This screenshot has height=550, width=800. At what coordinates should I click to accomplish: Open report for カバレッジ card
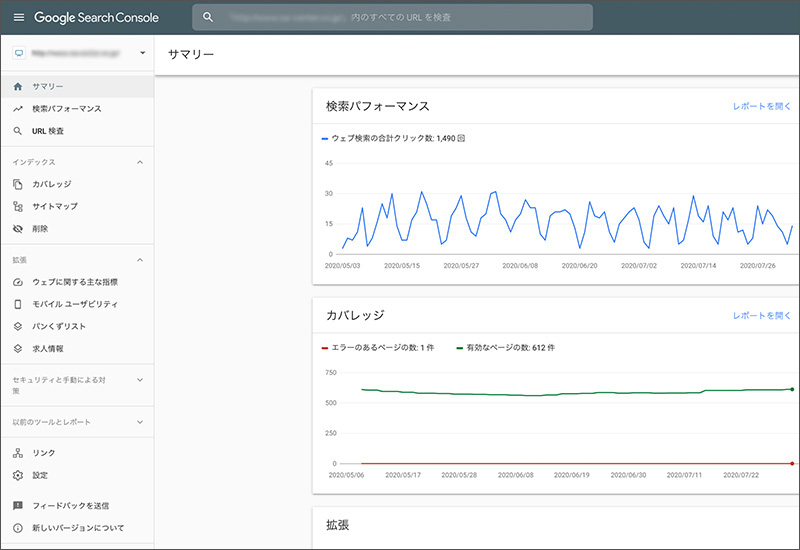point(761,316)
